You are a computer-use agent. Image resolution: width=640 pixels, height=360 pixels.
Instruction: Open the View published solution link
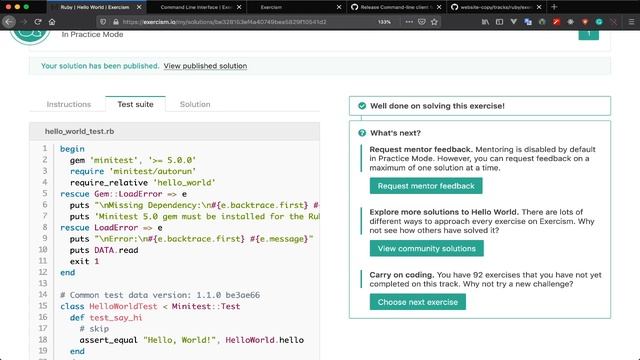(205, 66)
